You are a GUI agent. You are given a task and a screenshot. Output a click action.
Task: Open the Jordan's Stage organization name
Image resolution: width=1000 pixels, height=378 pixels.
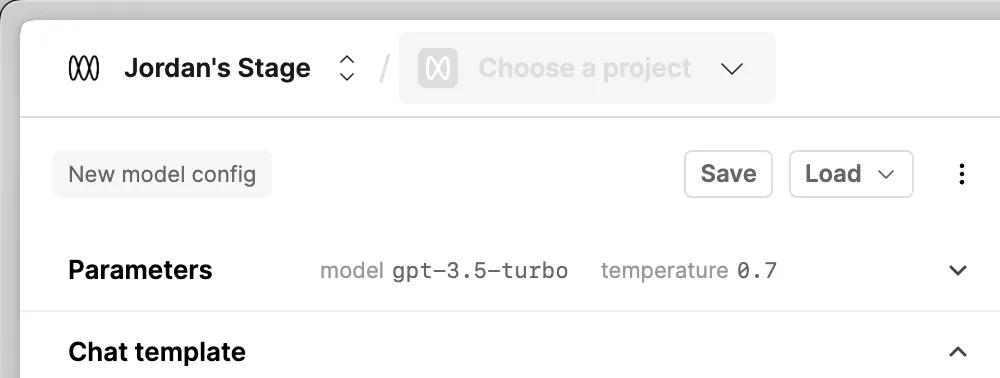(217, 68)
